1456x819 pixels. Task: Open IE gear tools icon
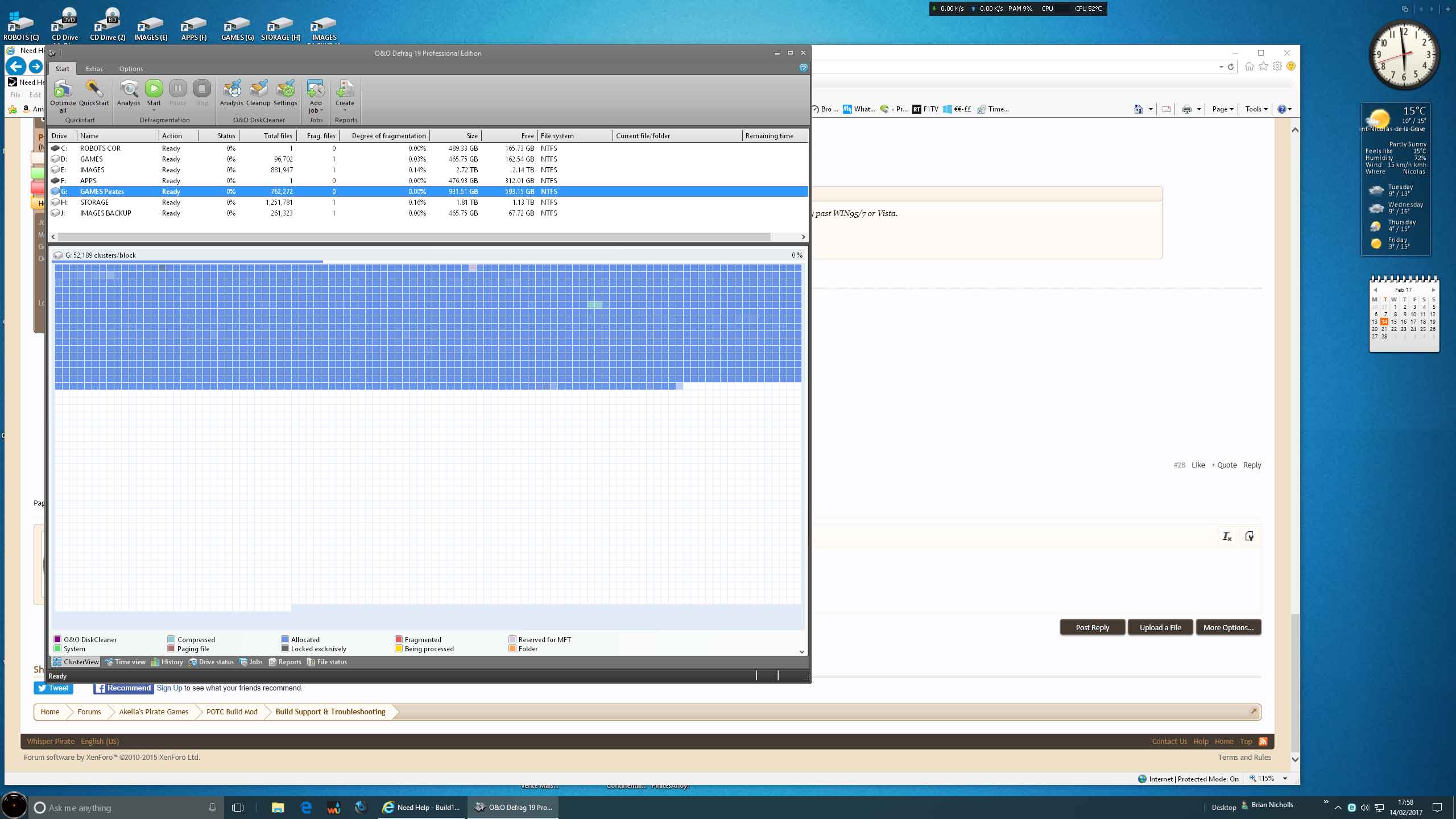click(1277, 67)
